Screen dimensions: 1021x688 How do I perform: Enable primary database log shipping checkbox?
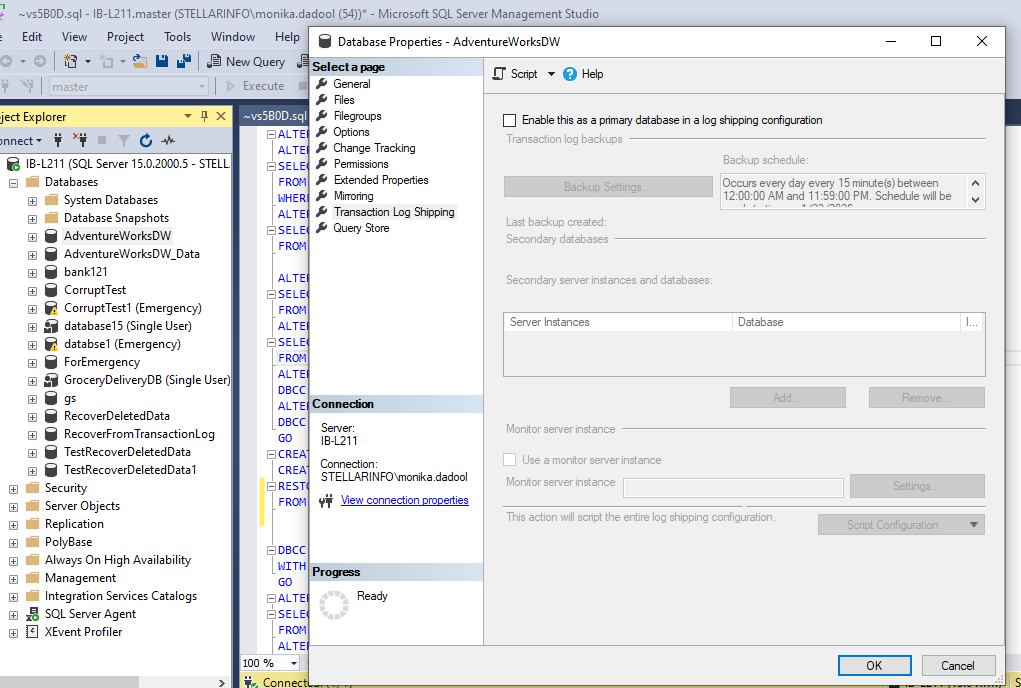tap(509, 120)
